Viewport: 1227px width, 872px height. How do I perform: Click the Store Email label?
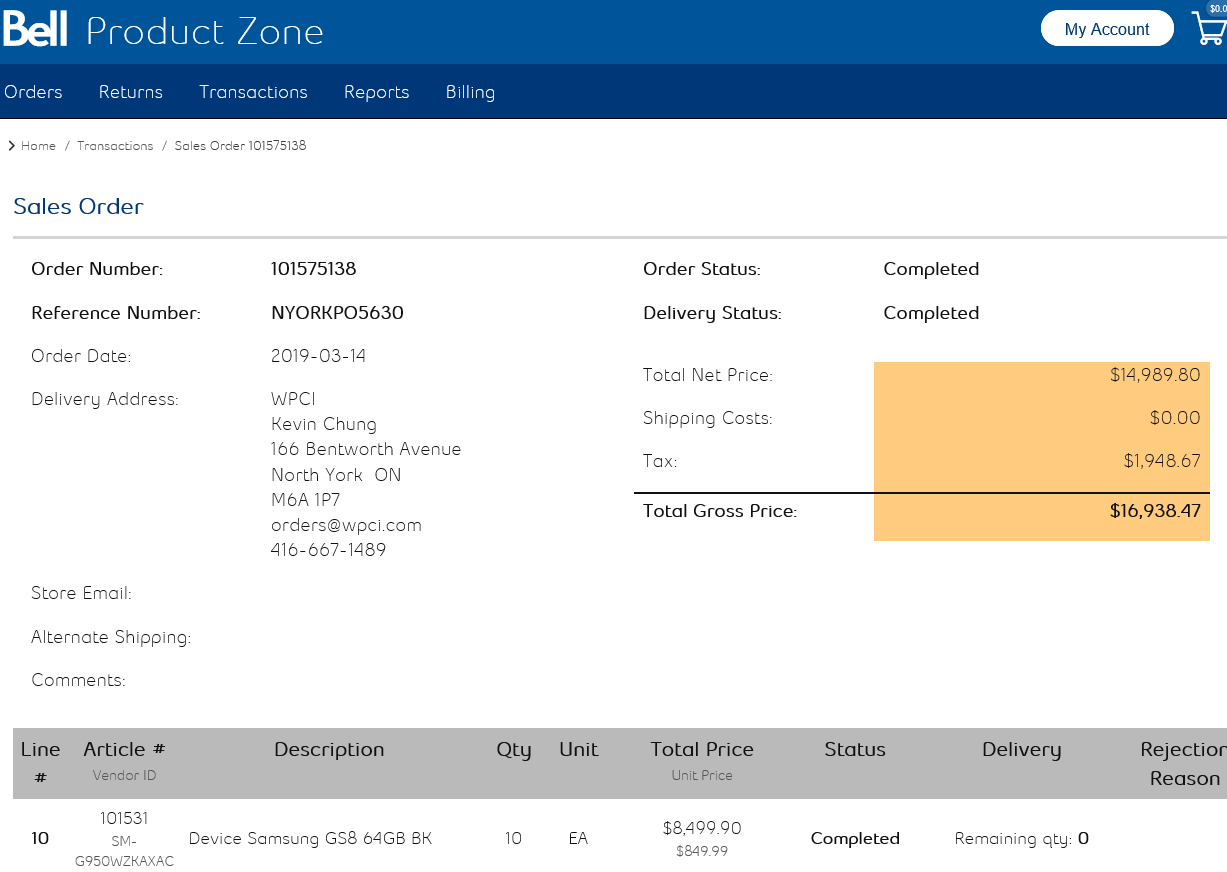pyautogui.click(x=81, y=593)
